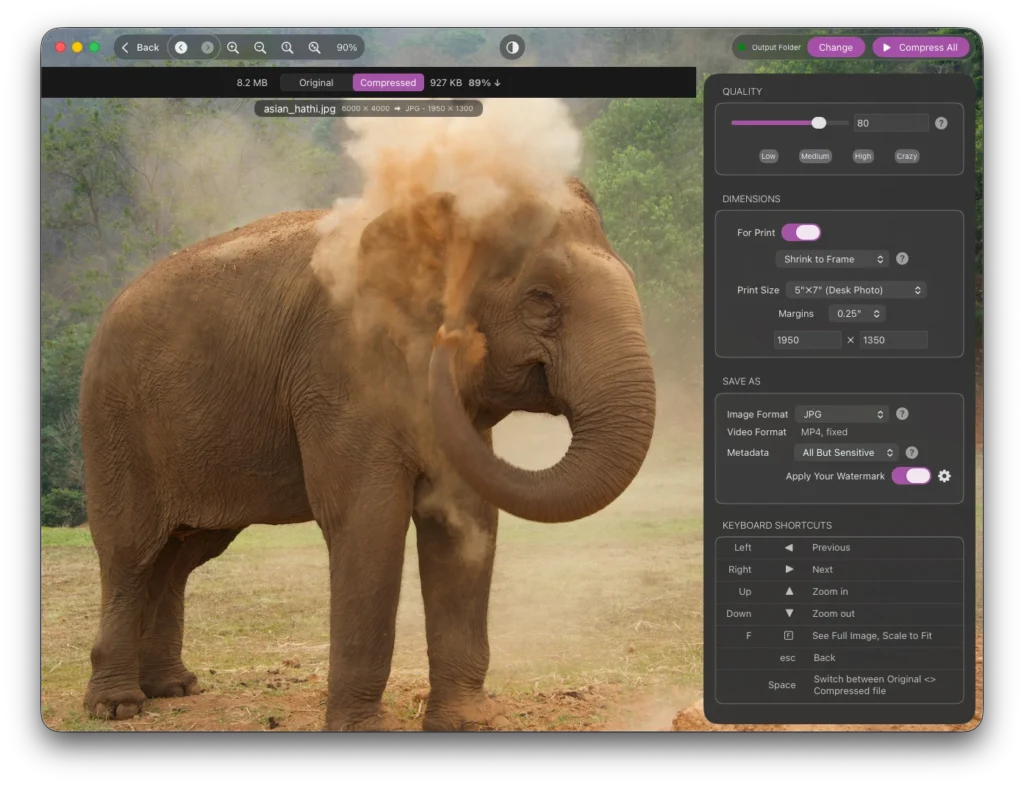Screen dimensions: 1024x786
Task: Click the zoom in magnifier icon
Action: pos(233,47)
